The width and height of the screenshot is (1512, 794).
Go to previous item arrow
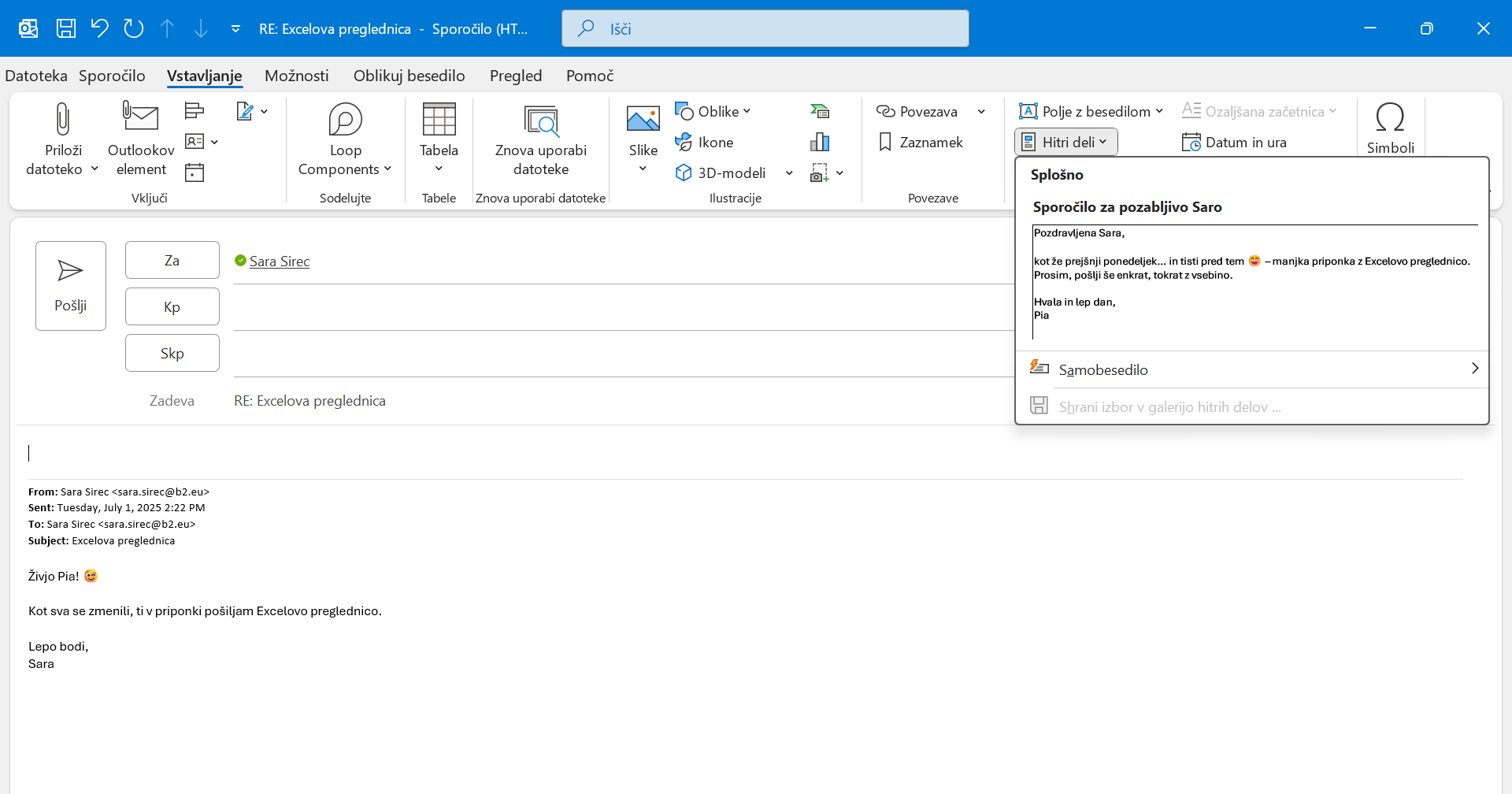(167, 28)
